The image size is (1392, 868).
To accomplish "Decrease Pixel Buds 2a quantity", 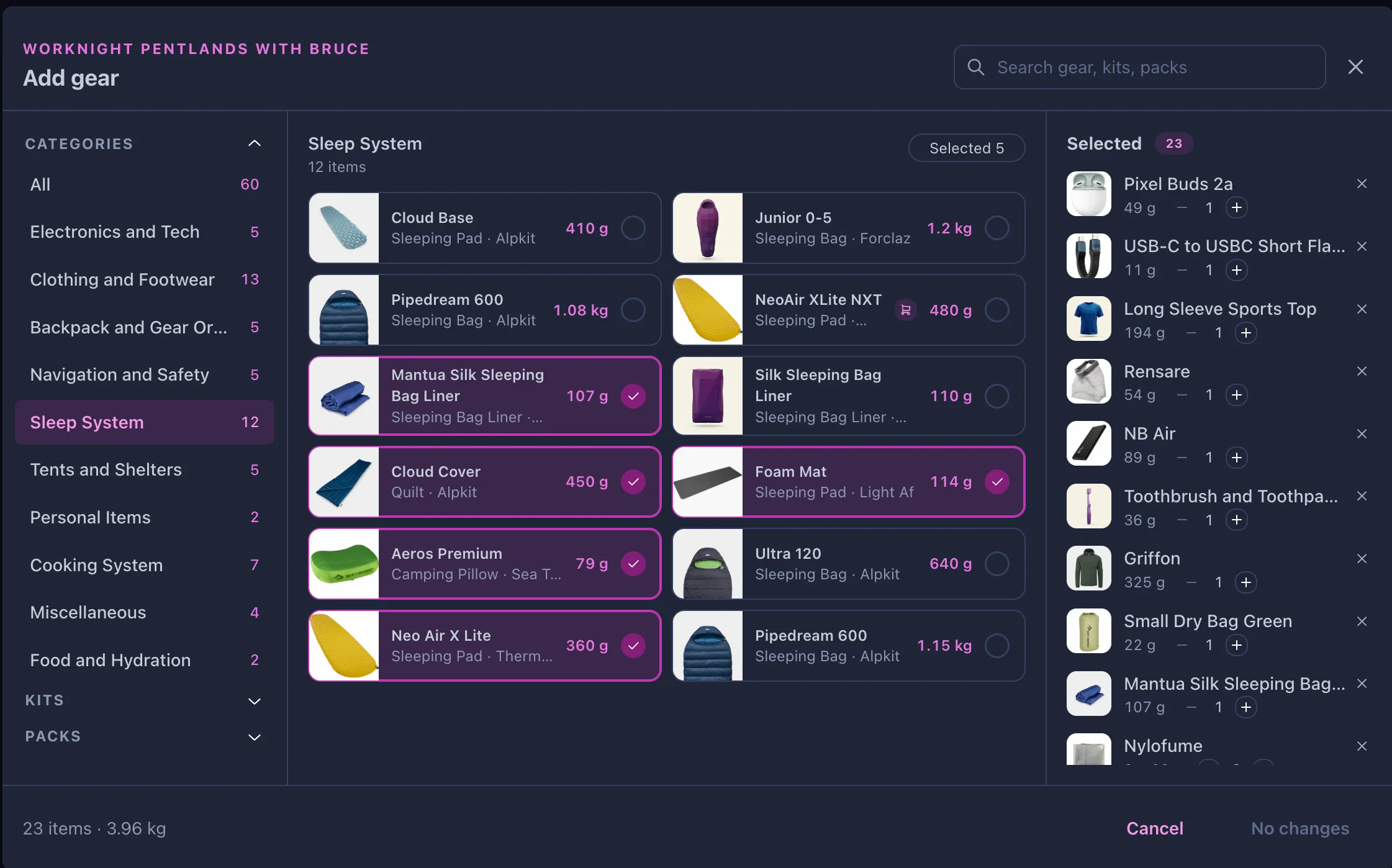I will click(1182, 208).
